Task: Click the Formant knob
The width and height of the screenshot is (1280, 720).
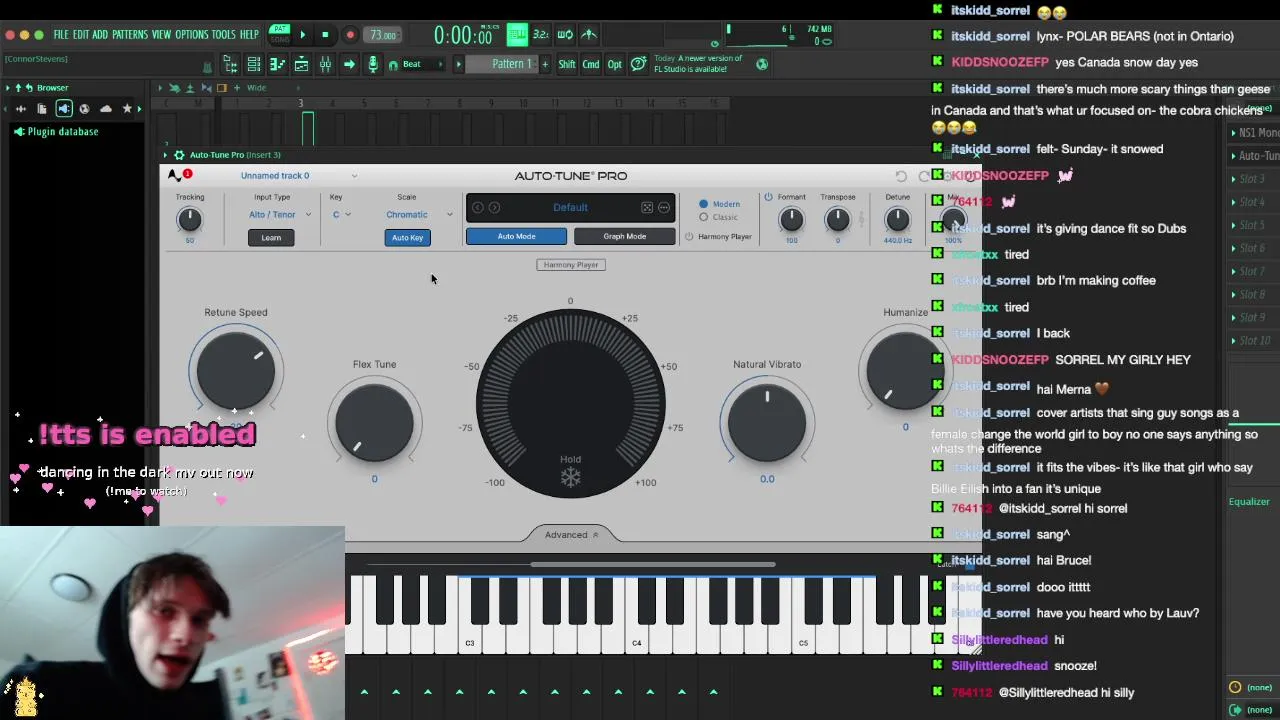Action: 791,219
